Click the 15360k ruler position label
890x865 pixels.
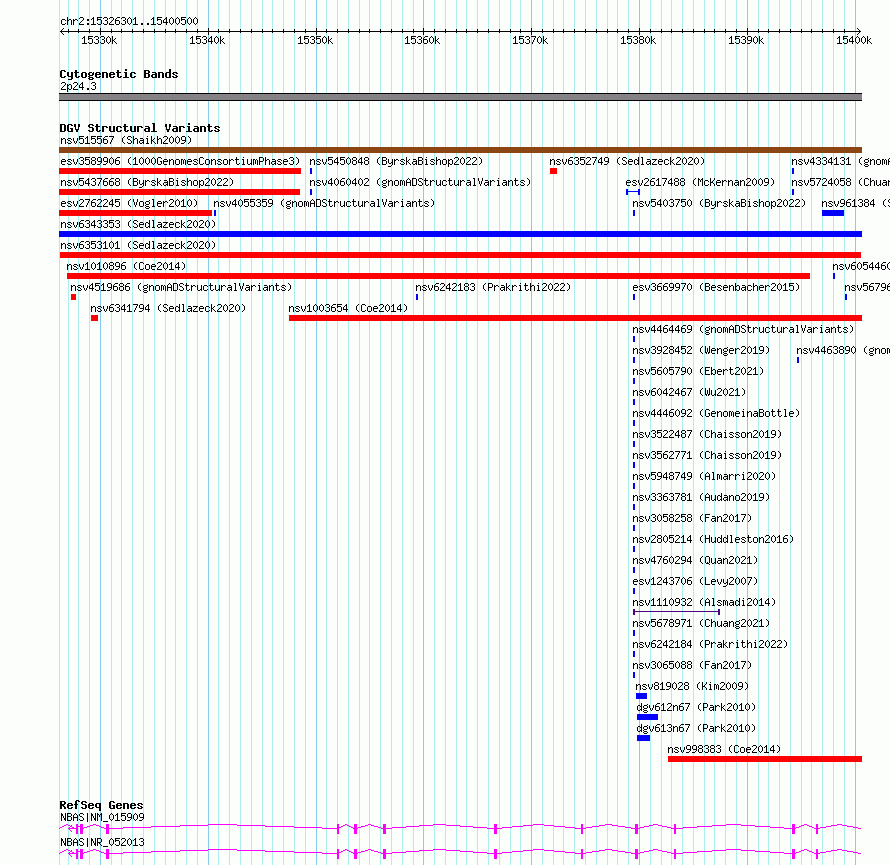(422, 40)
